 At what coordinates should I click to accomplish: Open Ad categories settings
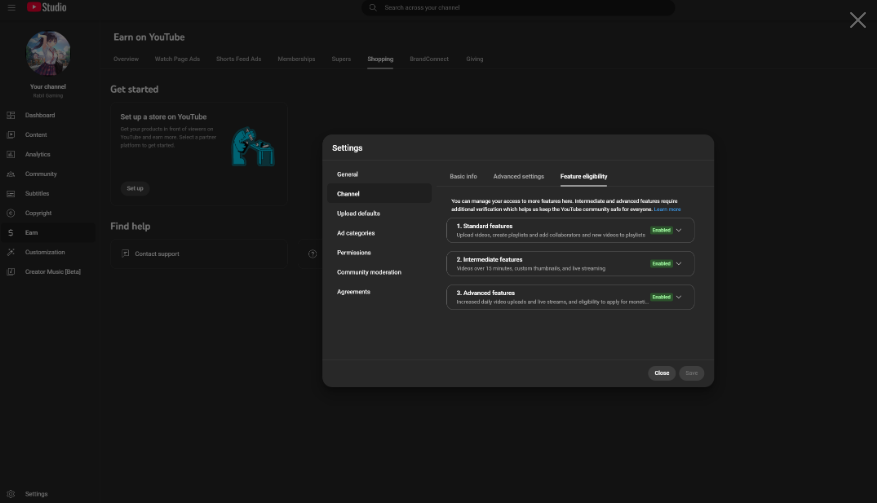[379, 233]
